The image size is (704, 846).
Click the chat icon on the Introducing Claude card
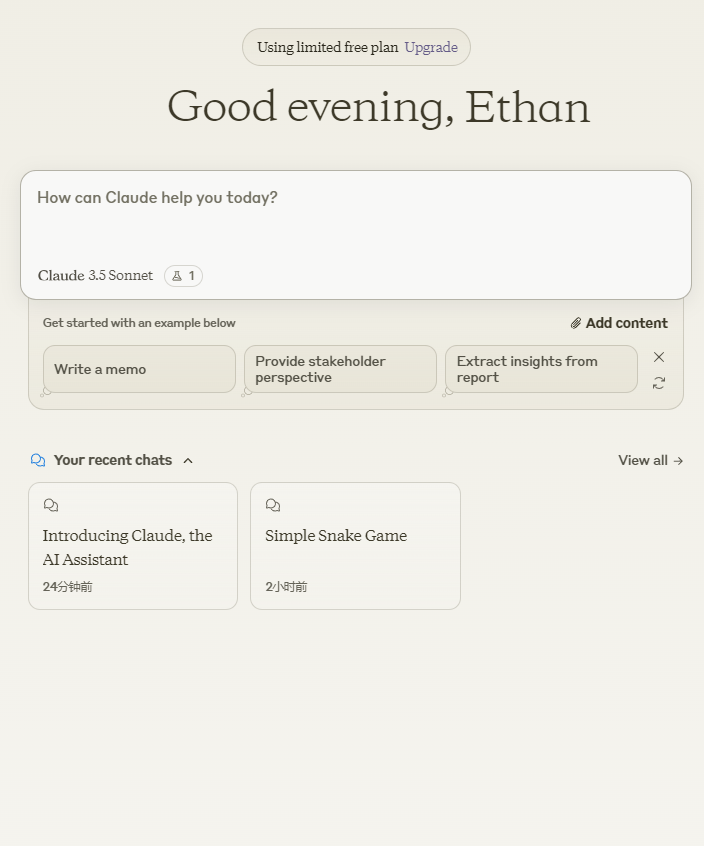pos(51,505)
